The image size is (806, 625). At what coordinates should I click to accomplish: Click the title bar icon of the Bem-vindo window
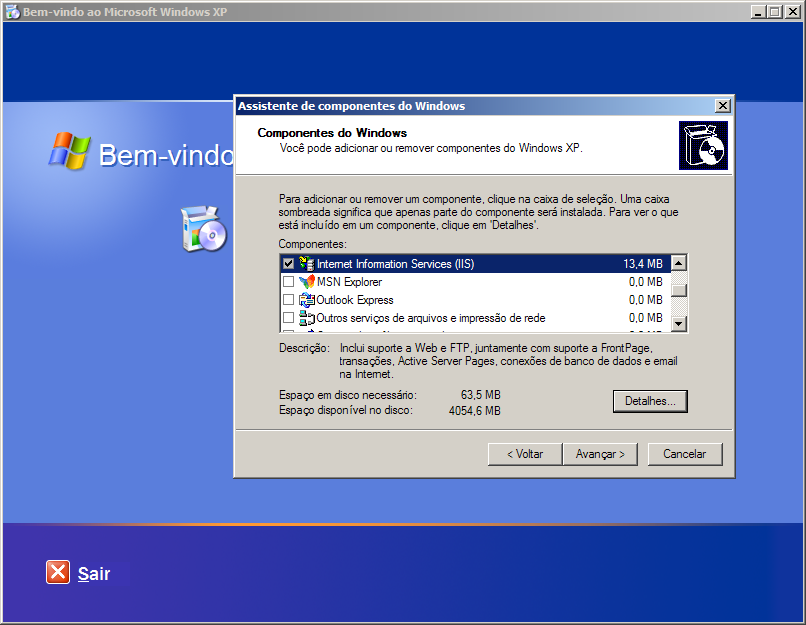[12, 11]
